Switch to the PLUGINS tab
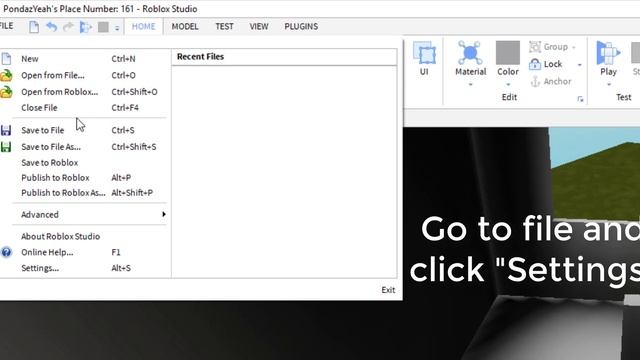The image size is (640, 360). pos(301,27)
